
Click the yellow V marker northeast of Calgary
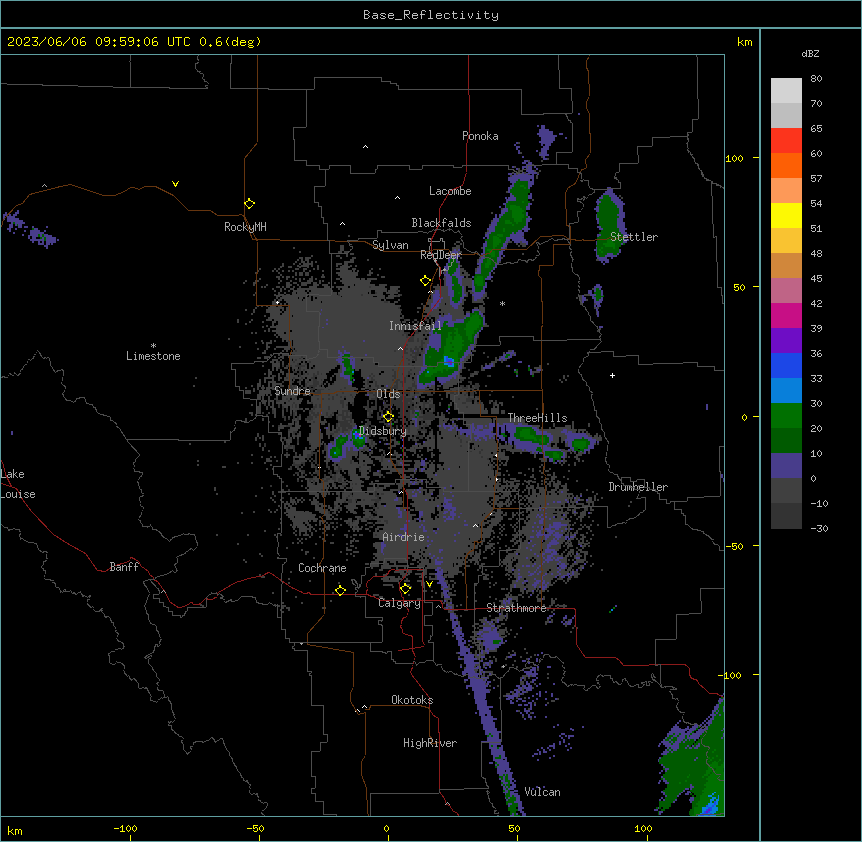tap(429, 584)
